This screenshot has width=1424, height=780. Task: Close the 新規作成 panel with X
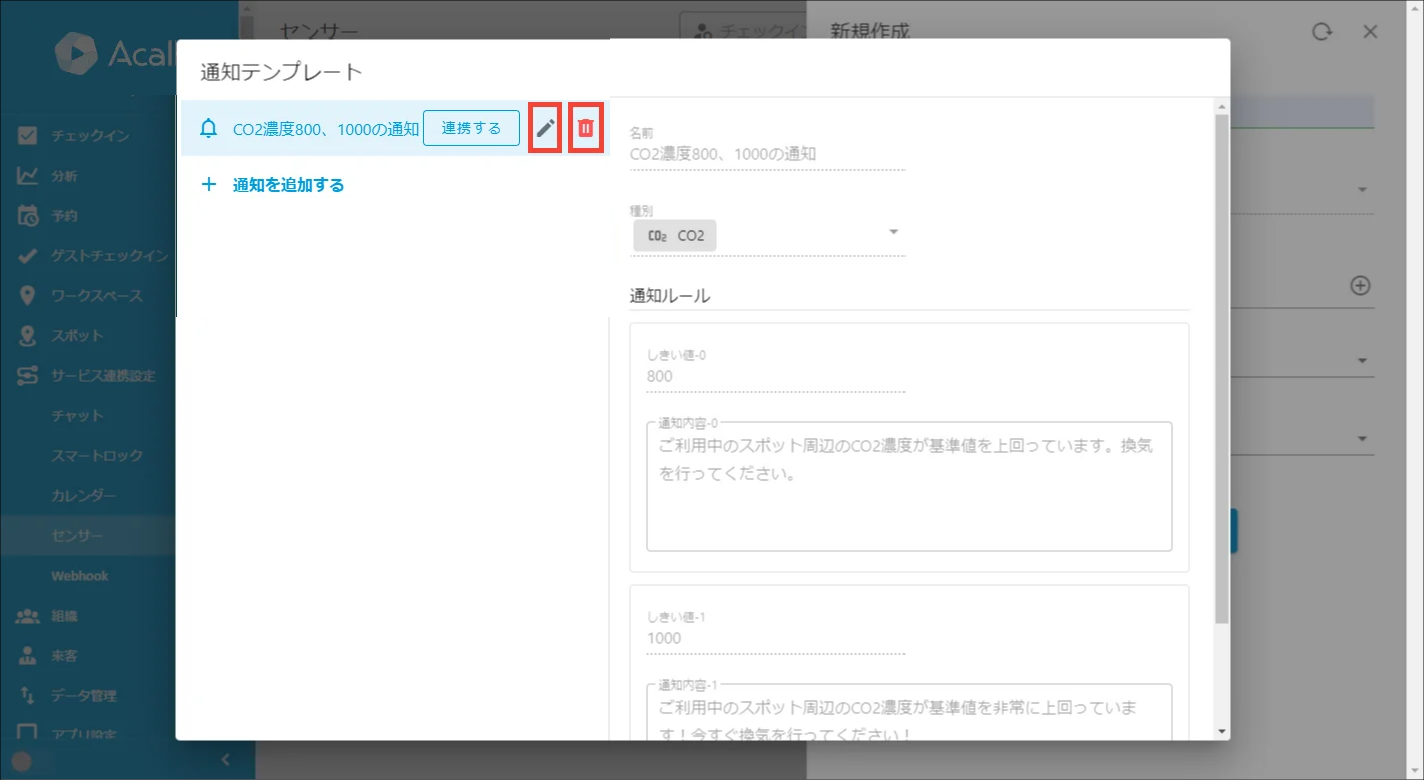pyautogui.click(x=1371, y=32)
